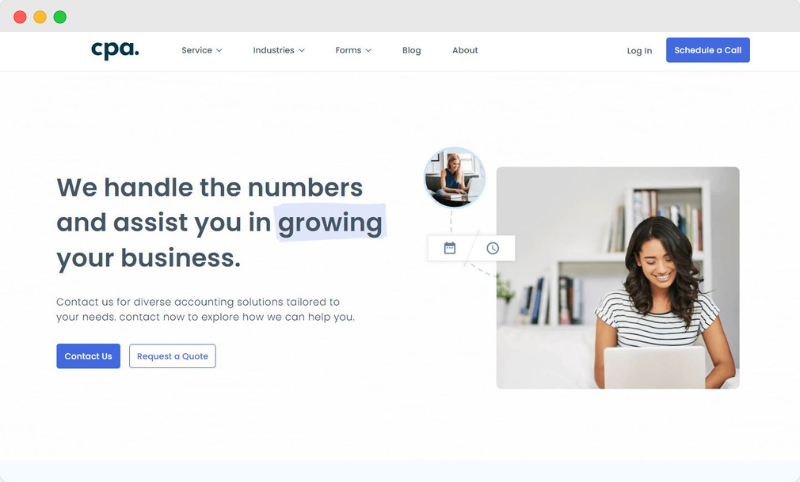This screenshot has width=800, height=482.
Task: Open the About page link
Action: click(x=465, y=50)
